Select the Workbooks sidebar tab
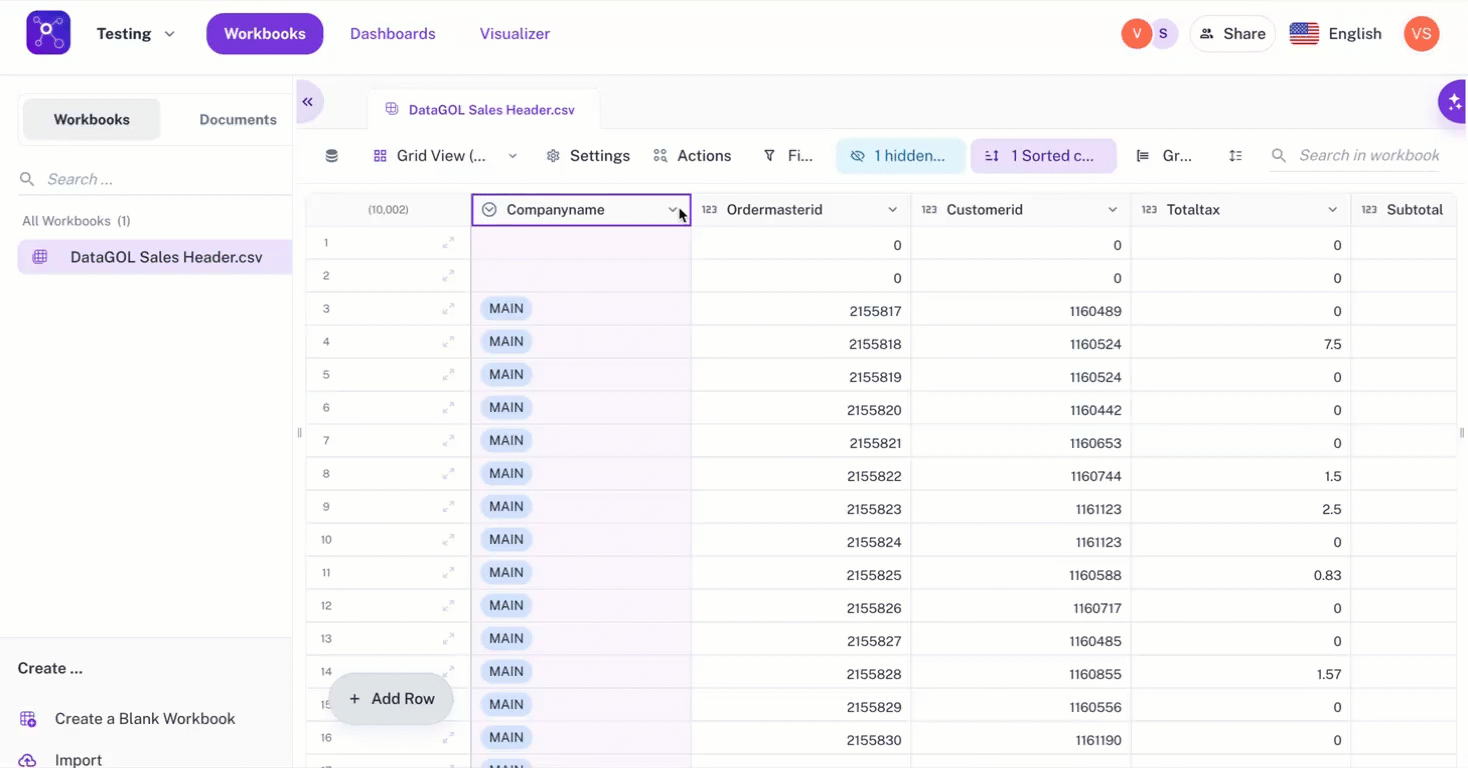 click(x=92, y=119)
